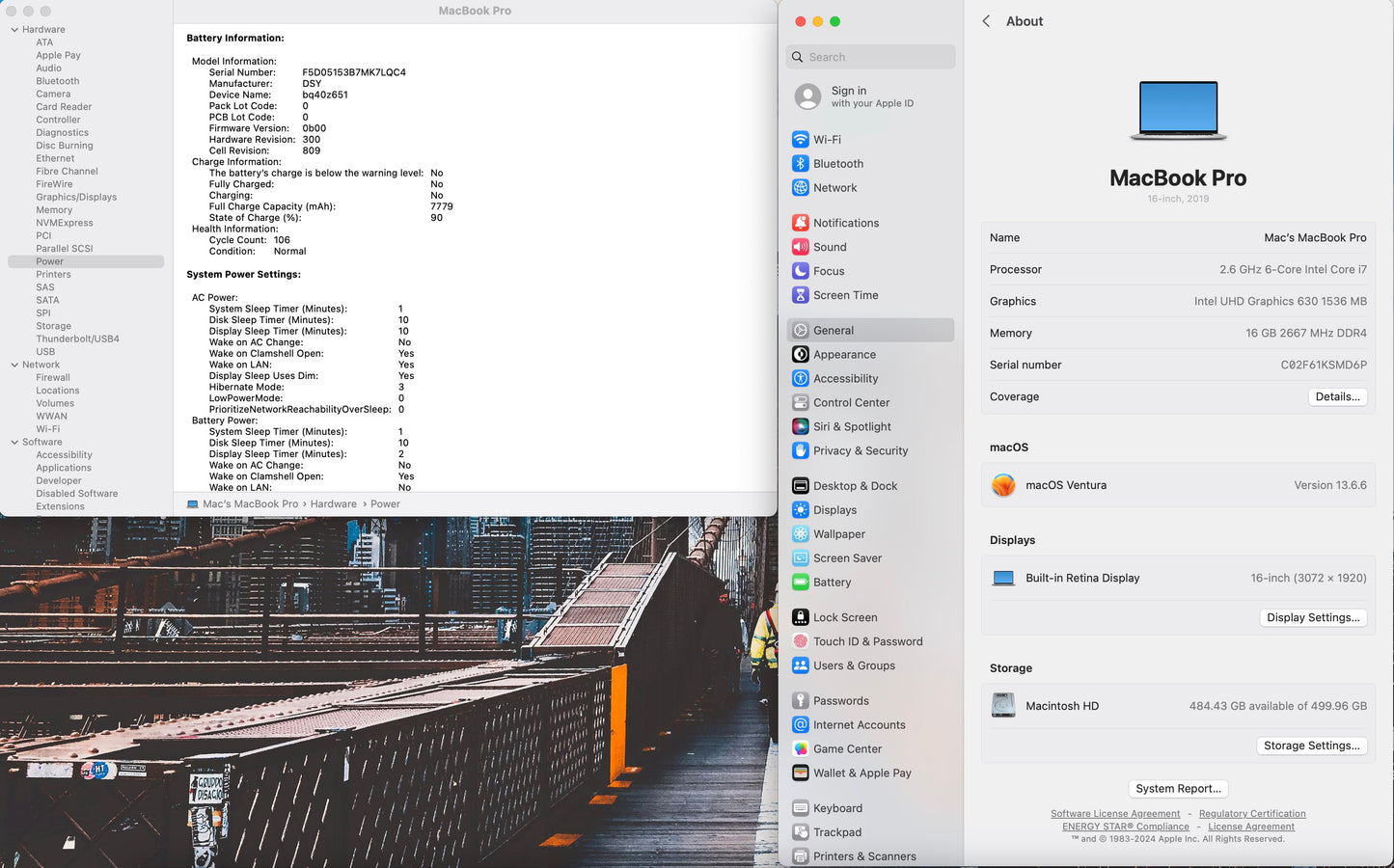
Task: Go back using the About chevron
Action: tap(986, 21)
